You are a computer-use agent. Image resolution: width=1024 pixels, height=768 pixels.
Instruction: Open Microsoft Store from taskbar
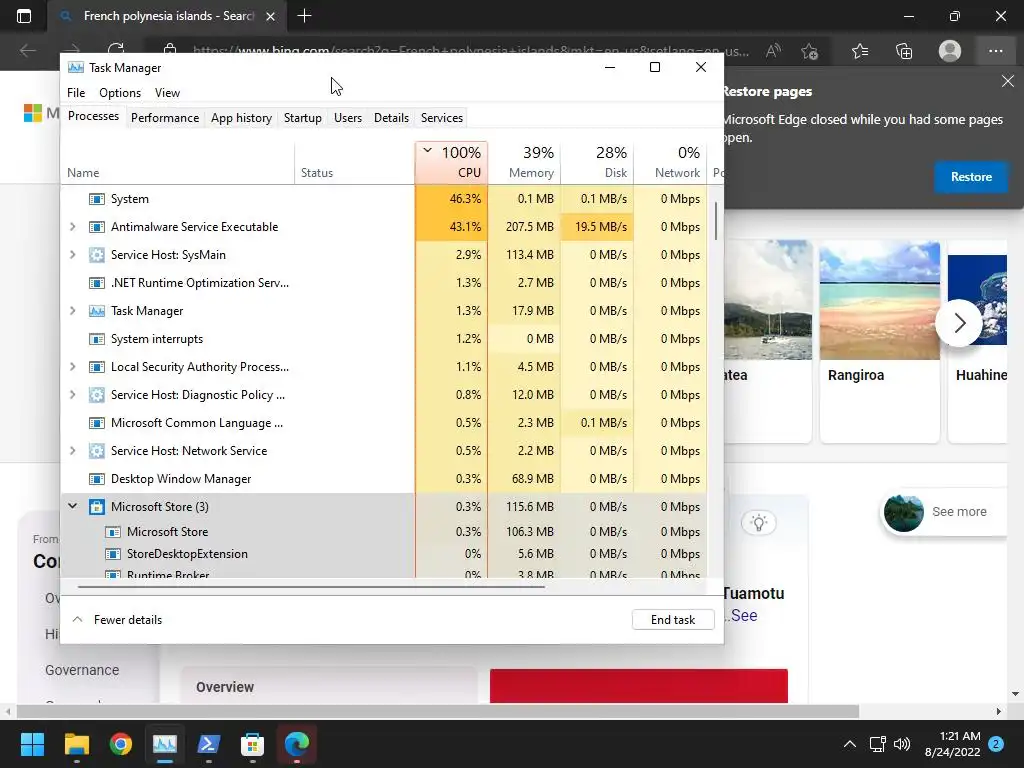[252, 744]
